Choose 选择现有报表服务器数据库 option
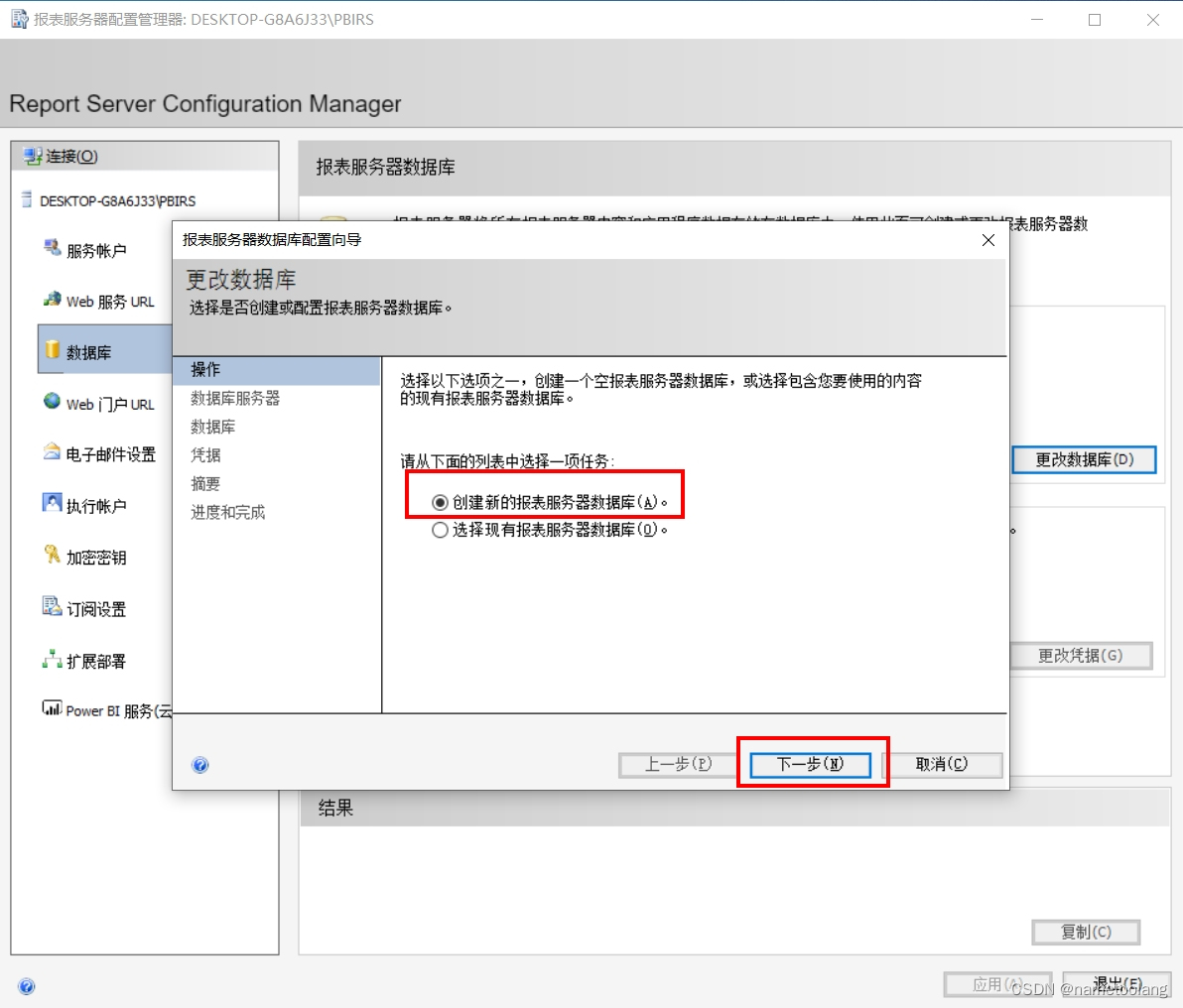 point(439,529)
